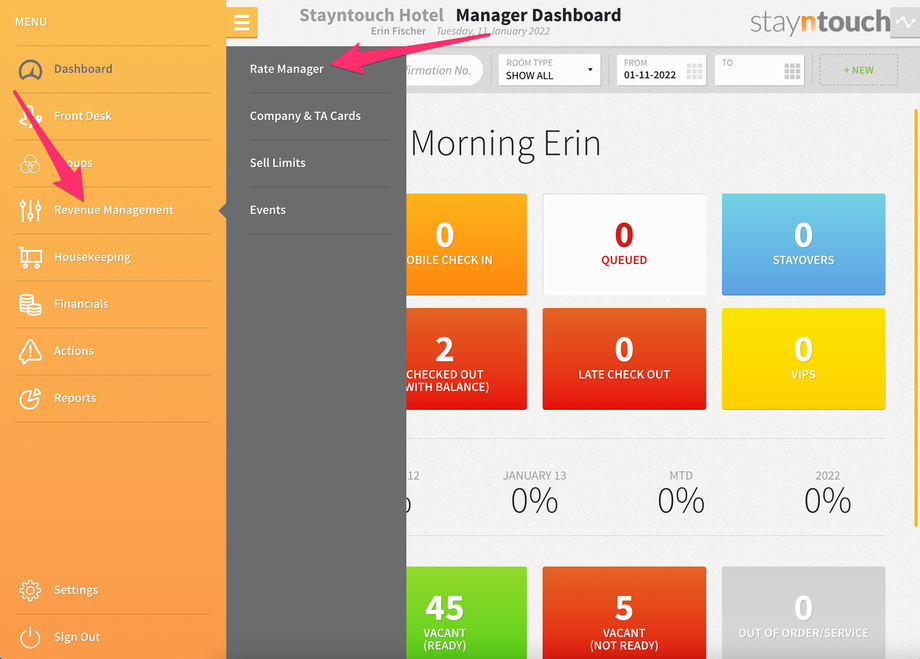Click the Reports pie chart icon
This screenshot has width=920, height=659.
30,398
